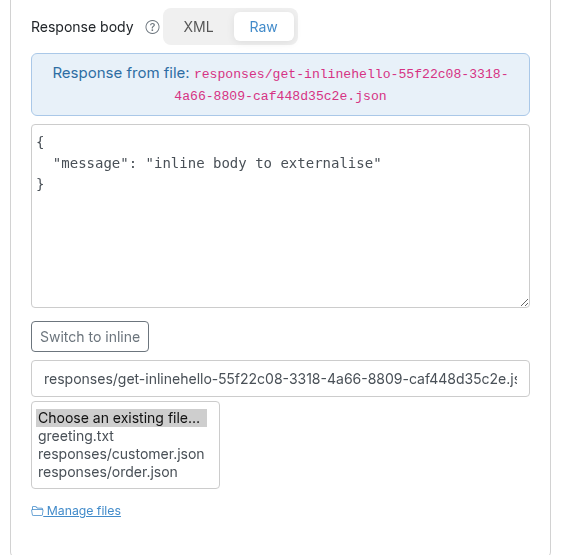
Task: Click the opening brace in the body editor
Action: 40,142
